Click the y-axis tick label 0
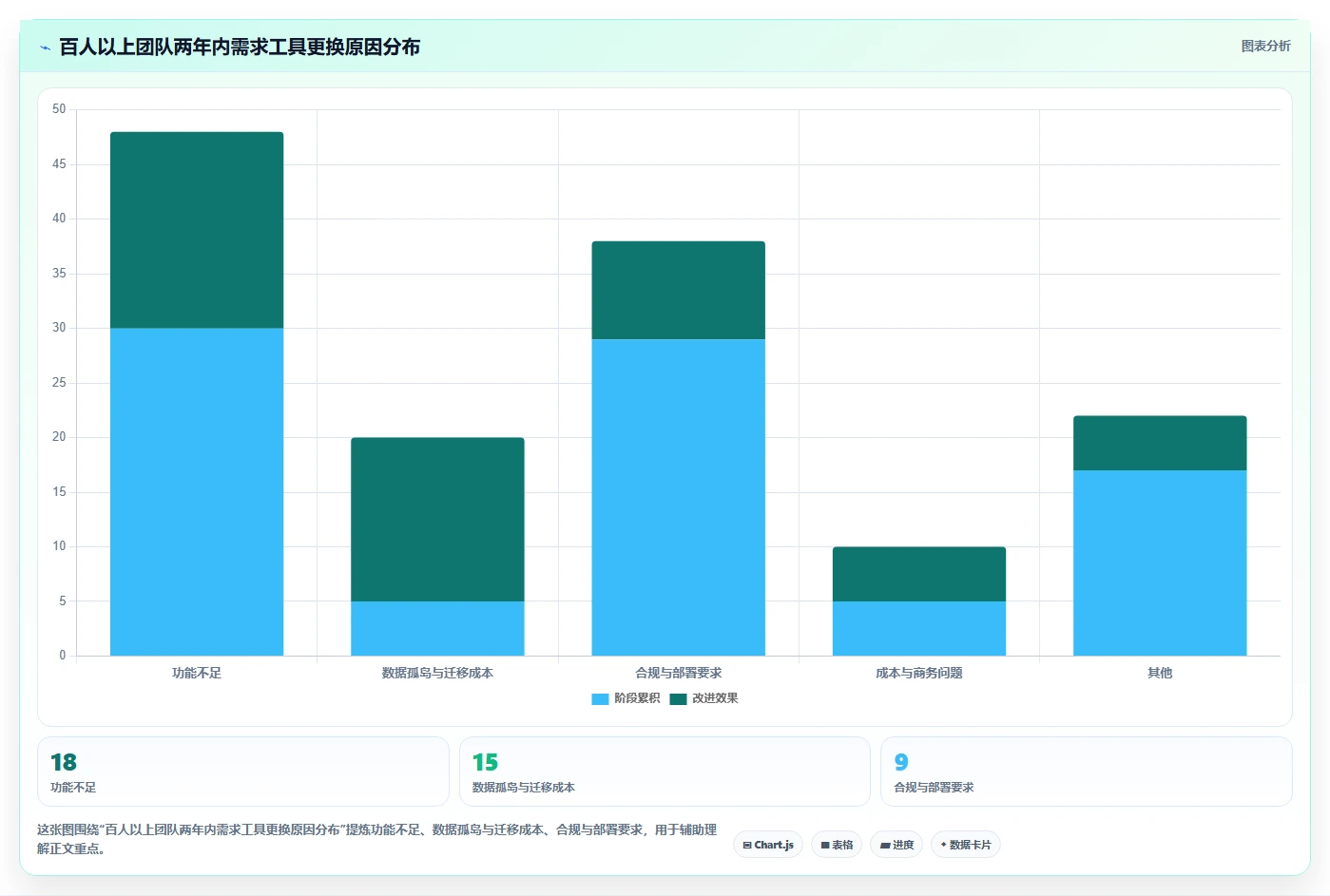The height and width of the screenshot is (896, 1330). coord(63,656)
